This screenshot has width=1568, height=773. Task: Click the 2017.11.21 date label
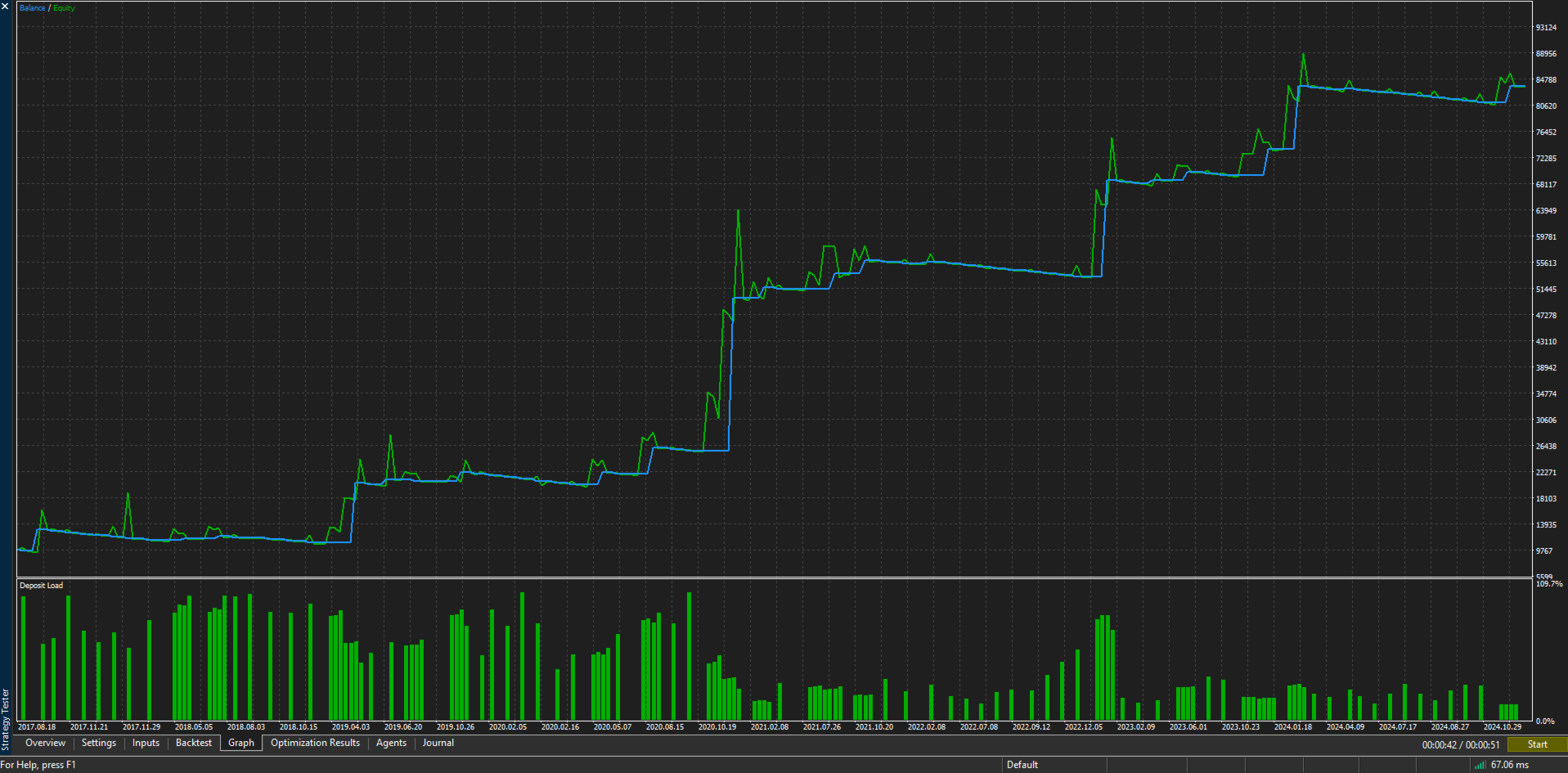pyautogui.click(x=89, y=727)
